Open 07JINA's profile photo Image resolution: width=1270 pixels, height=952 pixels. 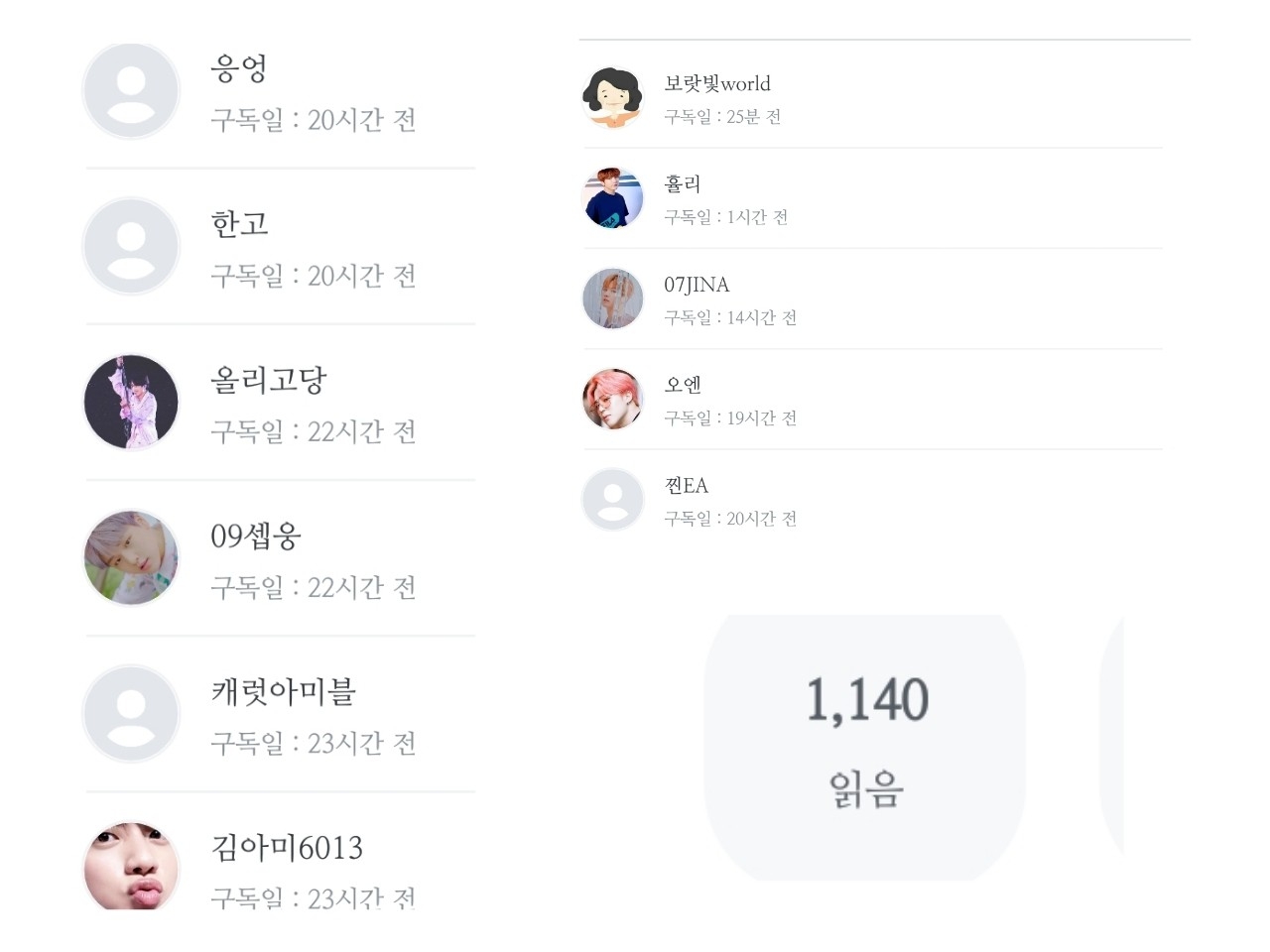pyautogui.click(x=612, y=298)
